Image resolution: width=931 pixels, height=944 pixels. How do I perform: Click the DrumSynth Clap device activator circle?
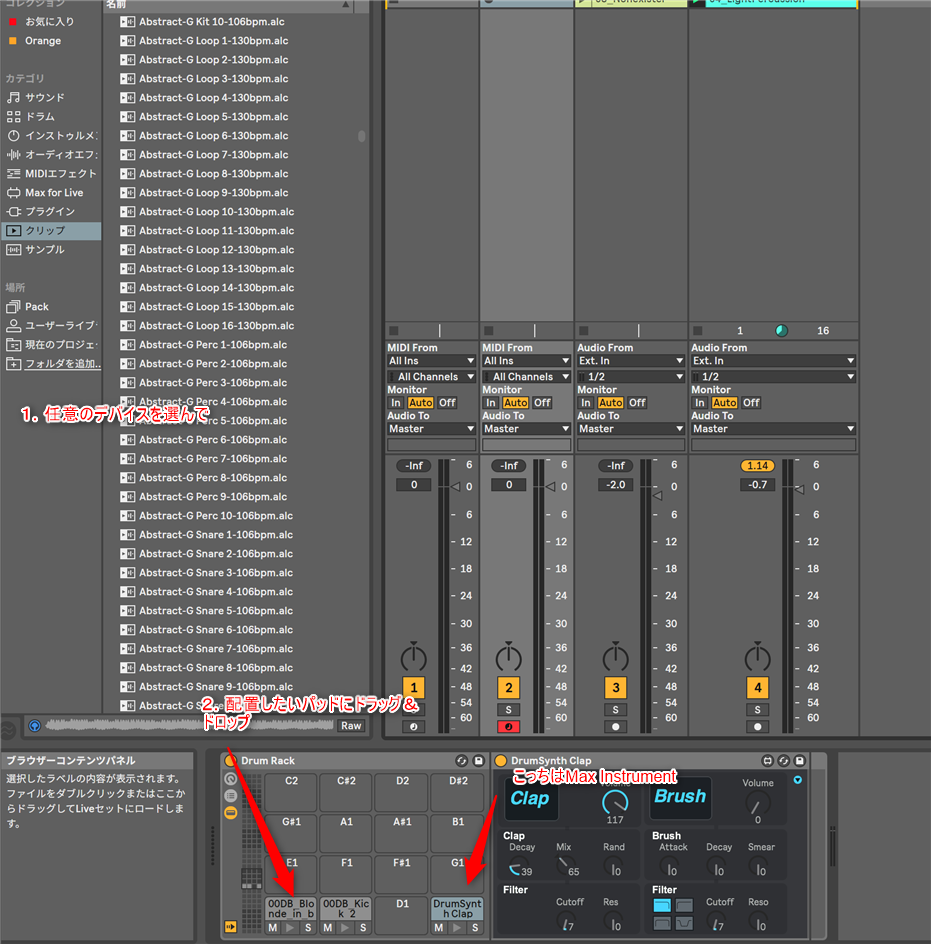pyautogui.click(x=501, y=761)
